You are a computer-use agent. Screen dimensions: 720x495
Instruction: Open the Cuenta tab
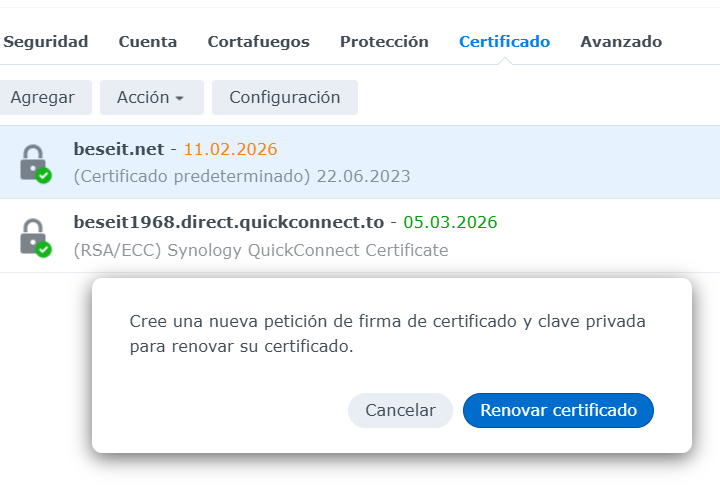click(148, 42)
